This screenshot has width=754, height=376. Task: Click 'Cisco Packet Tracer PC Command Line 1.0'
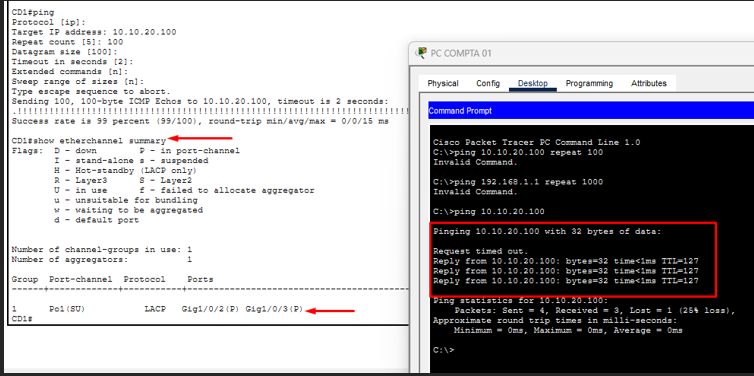click(536, 142)
